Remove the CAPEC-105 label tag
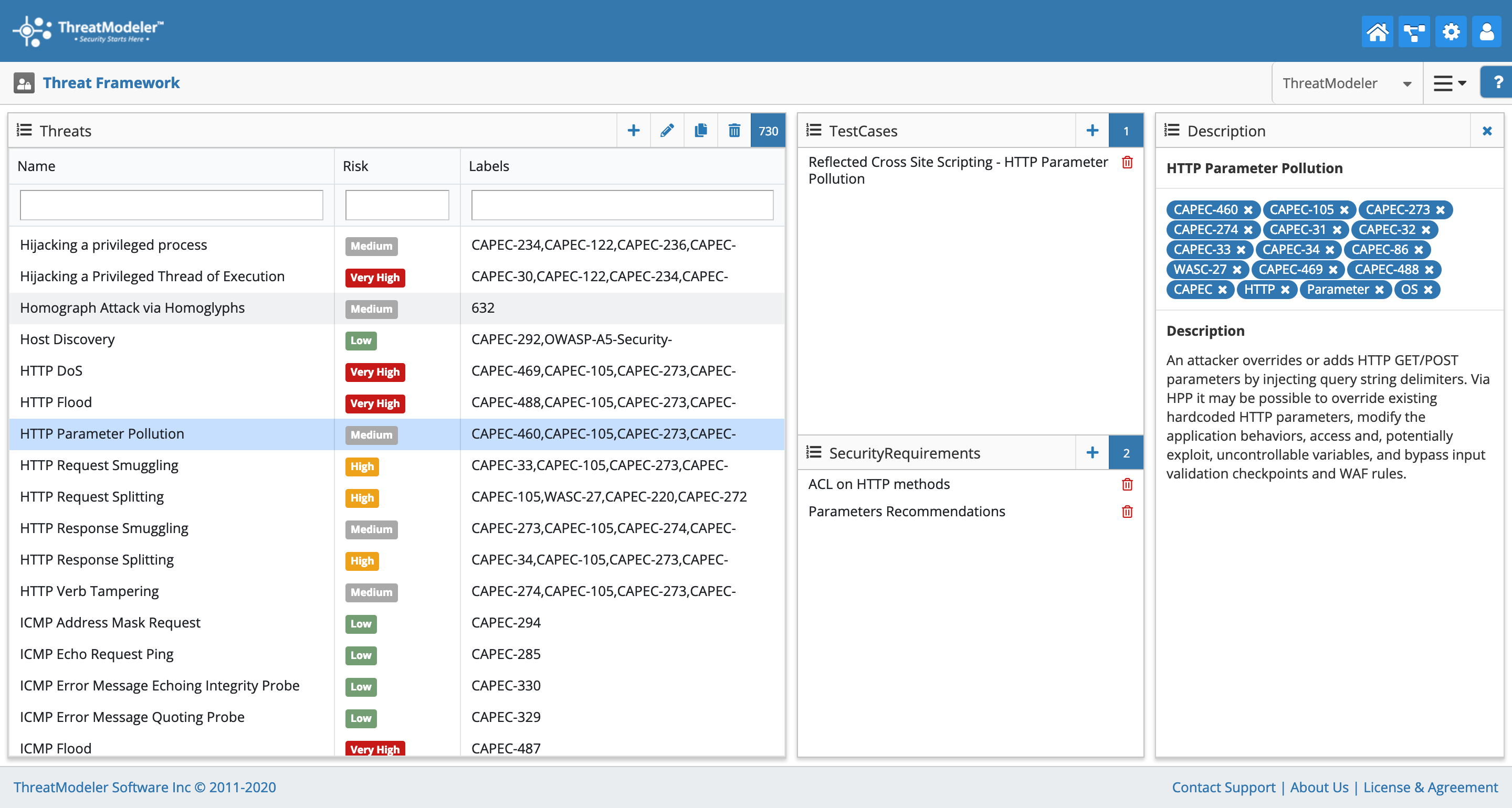Screen dimensions: 1512x808 point(1344,210)
